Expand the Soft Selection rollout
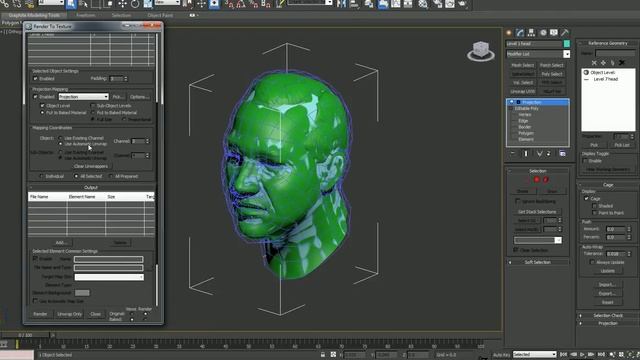Screen dimensions: 640x360 click(538, 262)
